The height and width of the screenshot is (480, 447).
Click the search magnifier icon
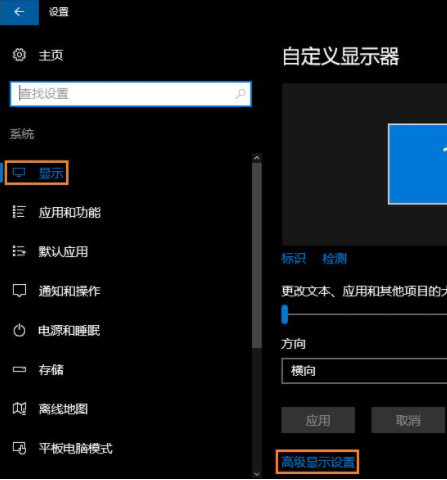(x=240, y=94)
